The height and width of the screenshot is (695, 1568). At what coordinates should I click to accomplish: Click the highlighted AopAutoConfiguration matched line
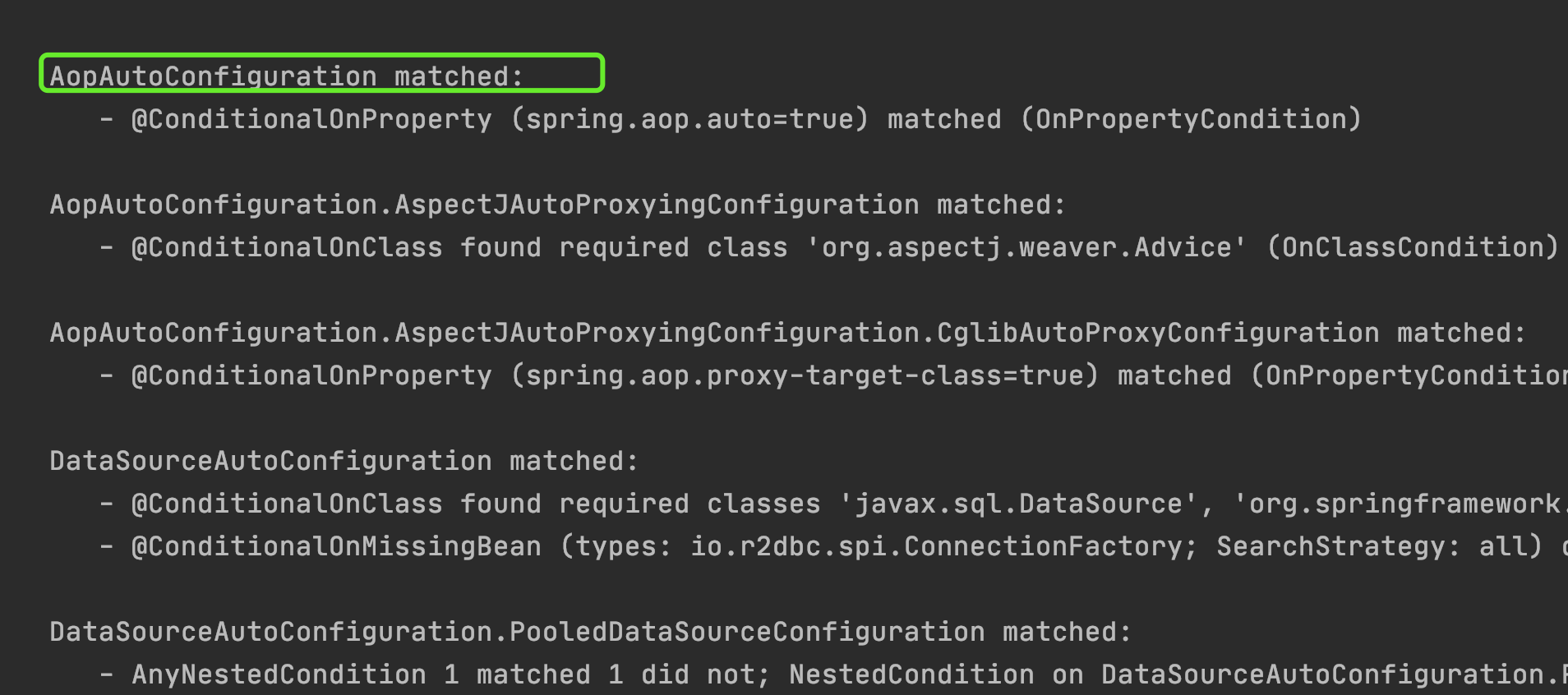[321, 73]
